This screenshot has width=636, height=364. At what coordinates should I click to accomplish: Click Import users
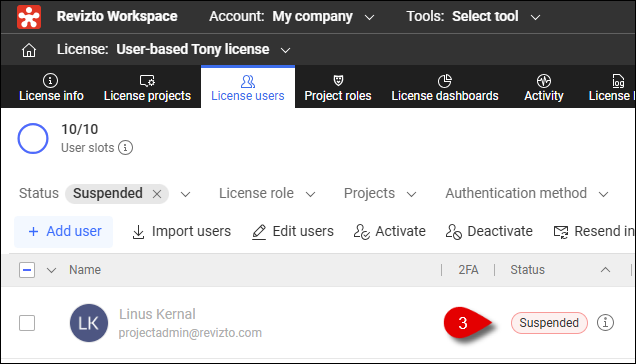[x=181, y=231]
